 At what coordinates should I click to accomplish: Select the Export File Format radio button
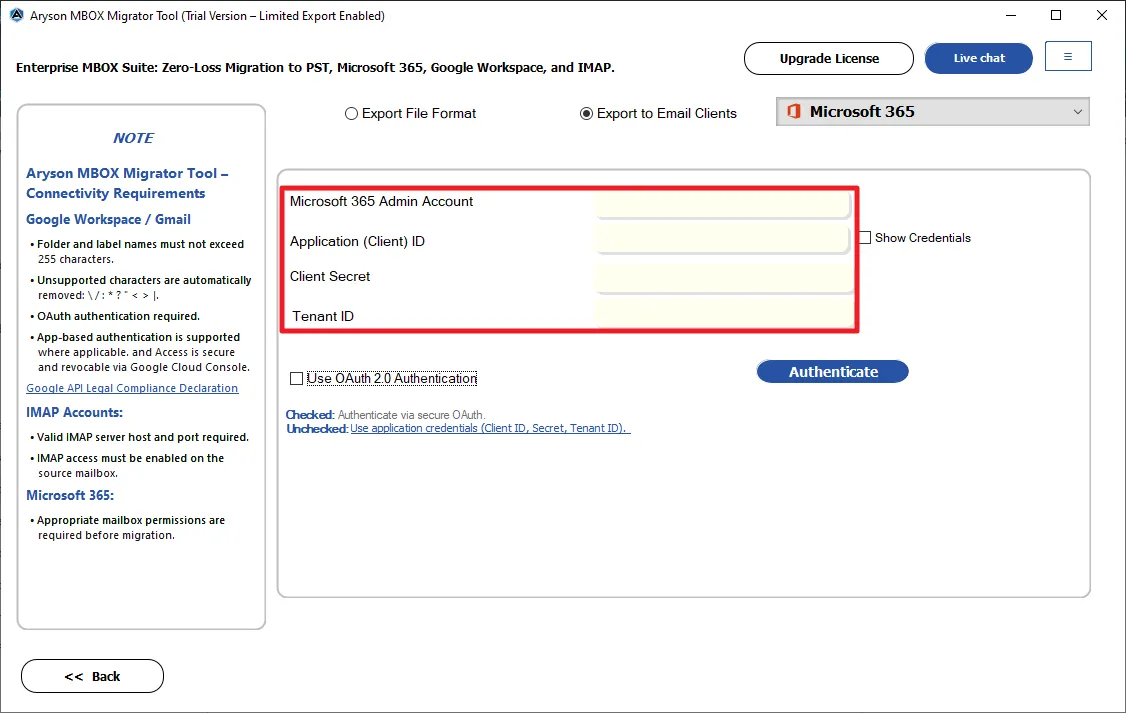tap(351, 113)
